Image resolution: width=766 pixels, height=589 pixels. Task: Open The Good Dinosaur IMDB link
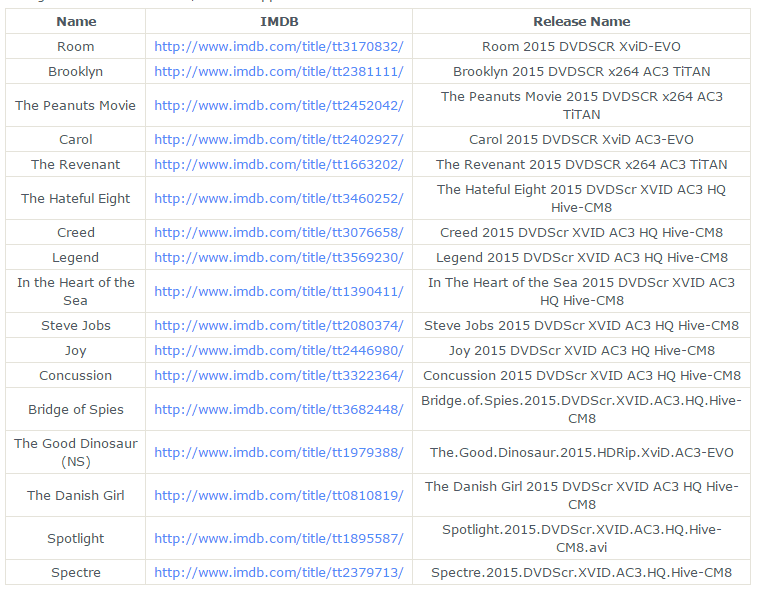[x=279, y=453]
